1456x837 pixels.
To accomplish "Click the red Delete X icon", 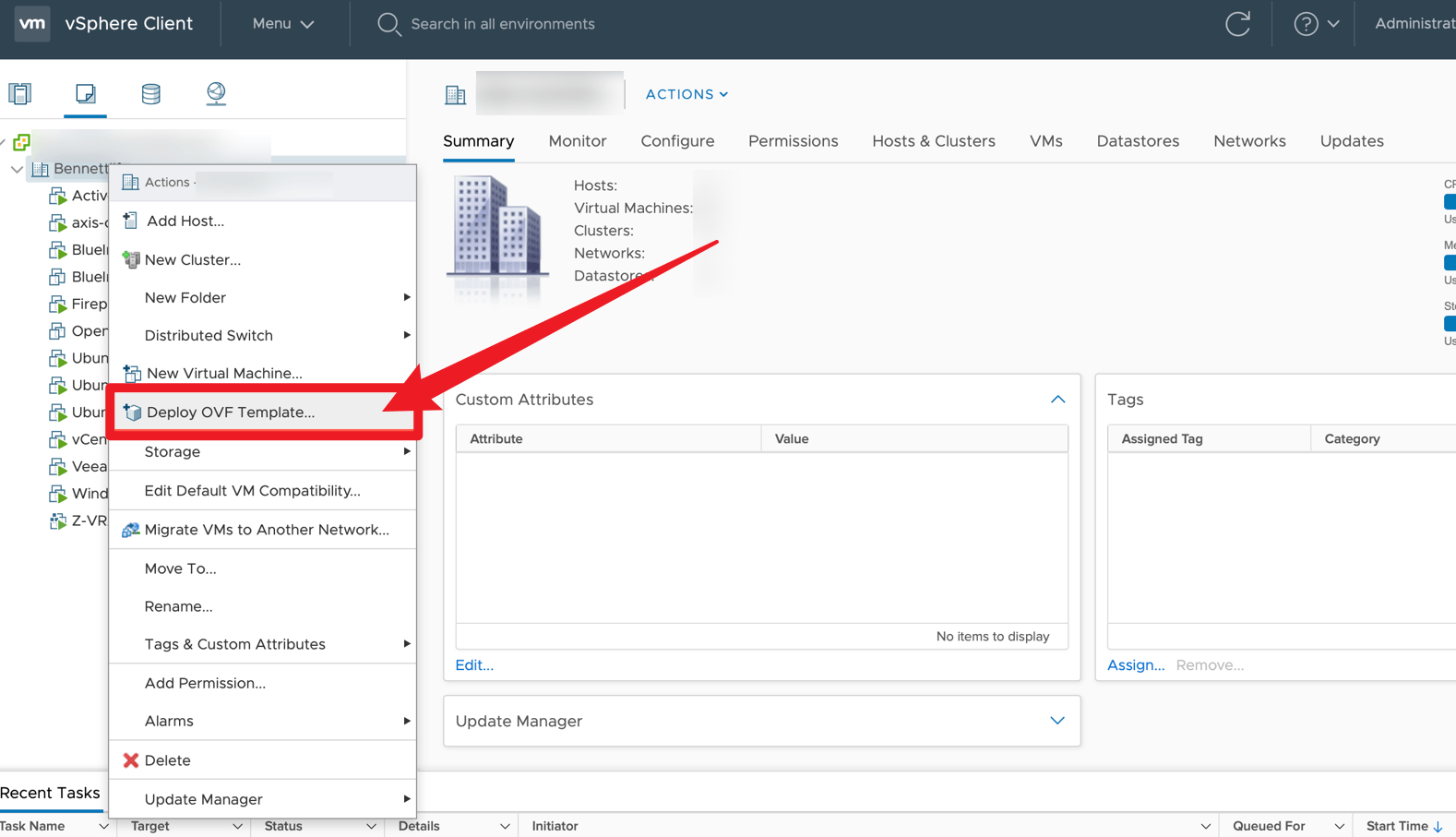I will tap(131, 760).
